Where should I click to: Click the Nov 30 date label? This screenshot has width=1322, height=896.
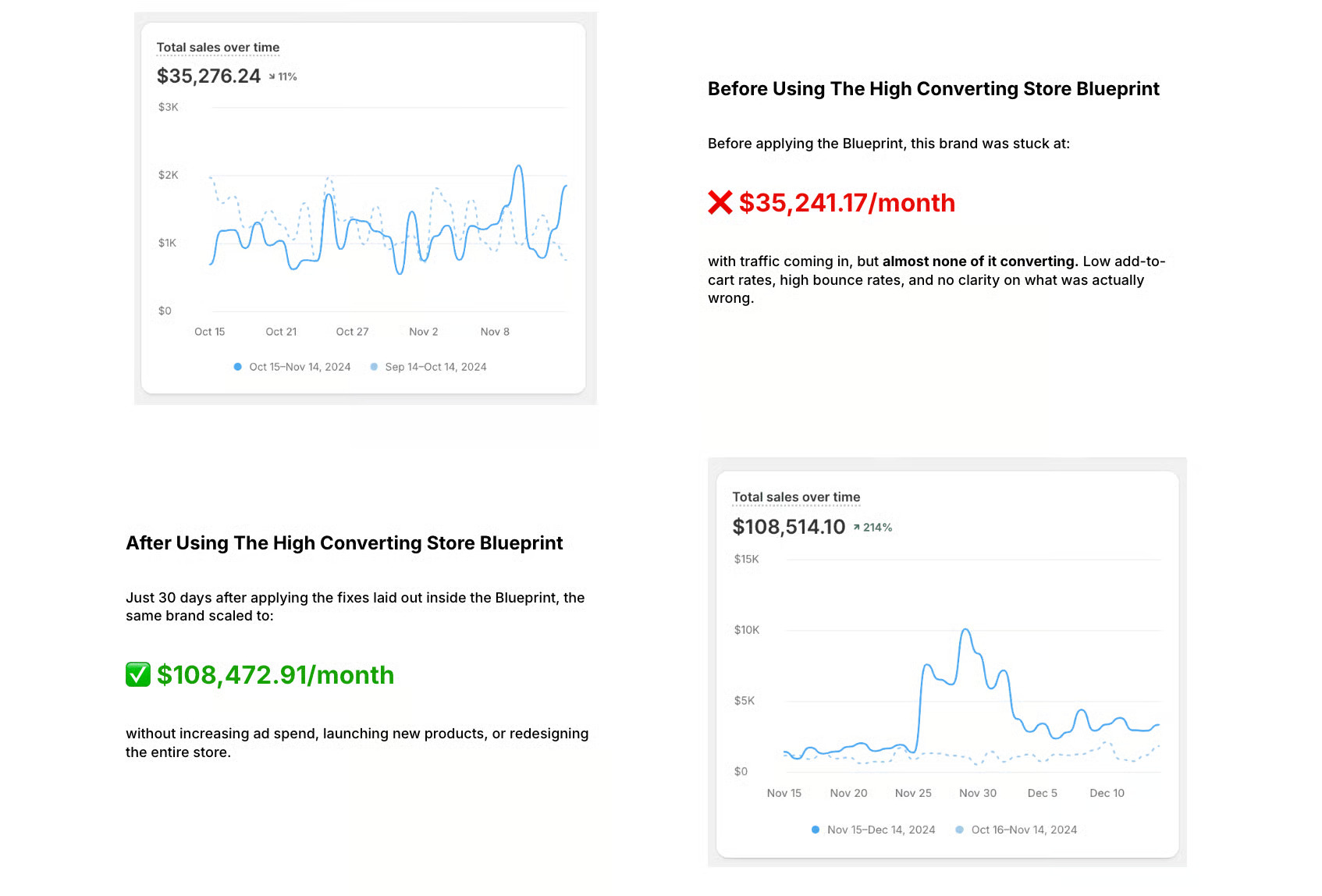click(x=978, y=793)
